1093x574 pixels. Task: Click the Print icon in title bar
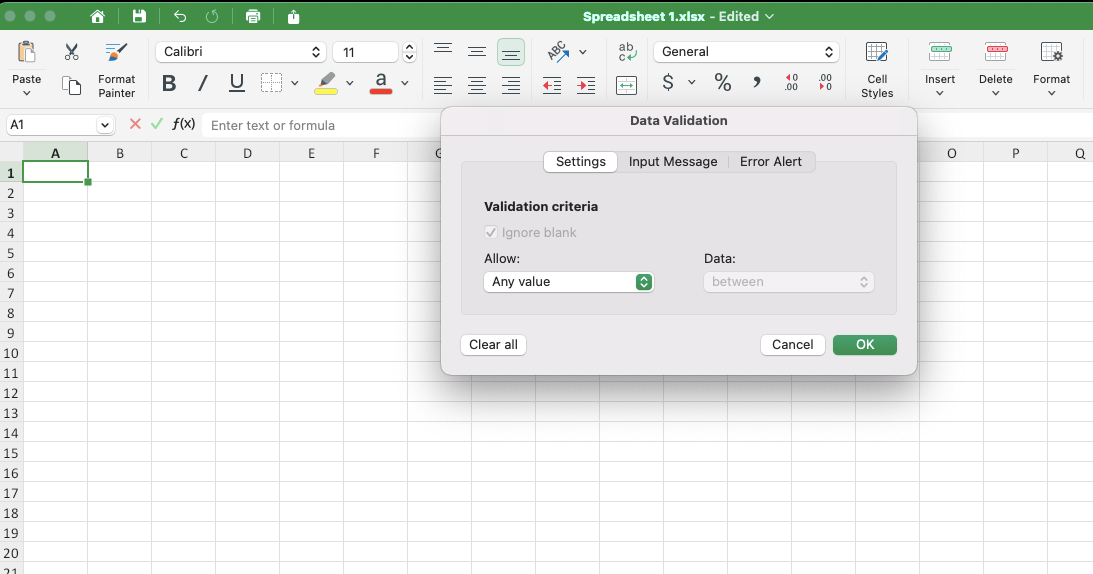(253, 17)
